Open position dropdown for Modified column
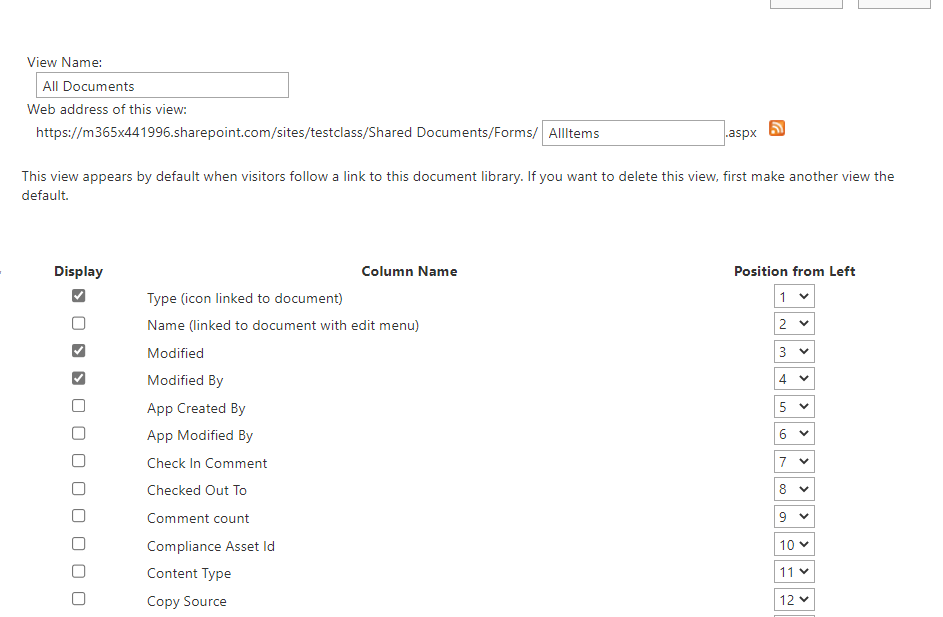This screenshot has width=943, height=617. (x=794, y=352)
